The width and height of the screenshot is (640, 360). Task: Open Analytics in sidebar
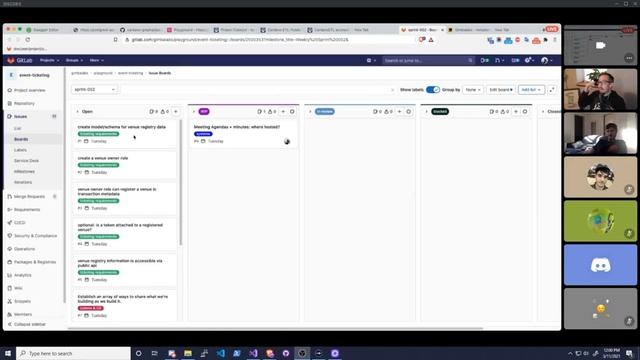[22, 275]
